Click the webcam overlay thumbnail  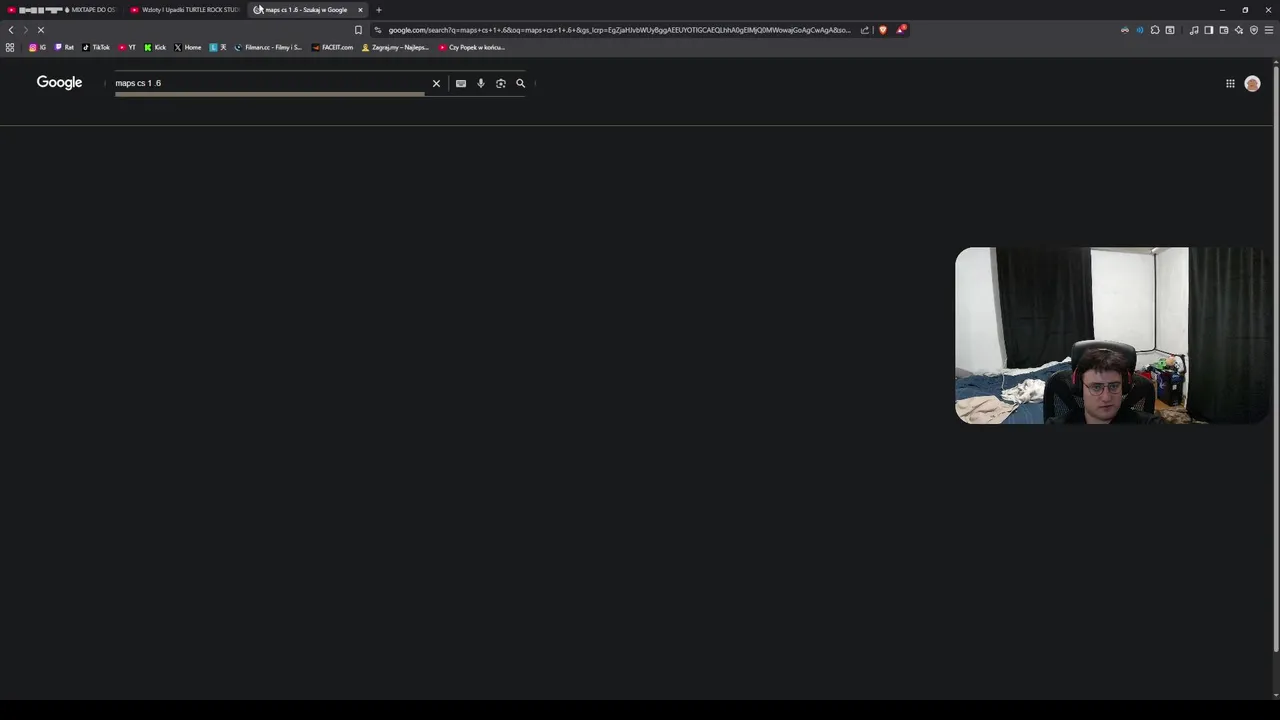tap(1111, 335)
